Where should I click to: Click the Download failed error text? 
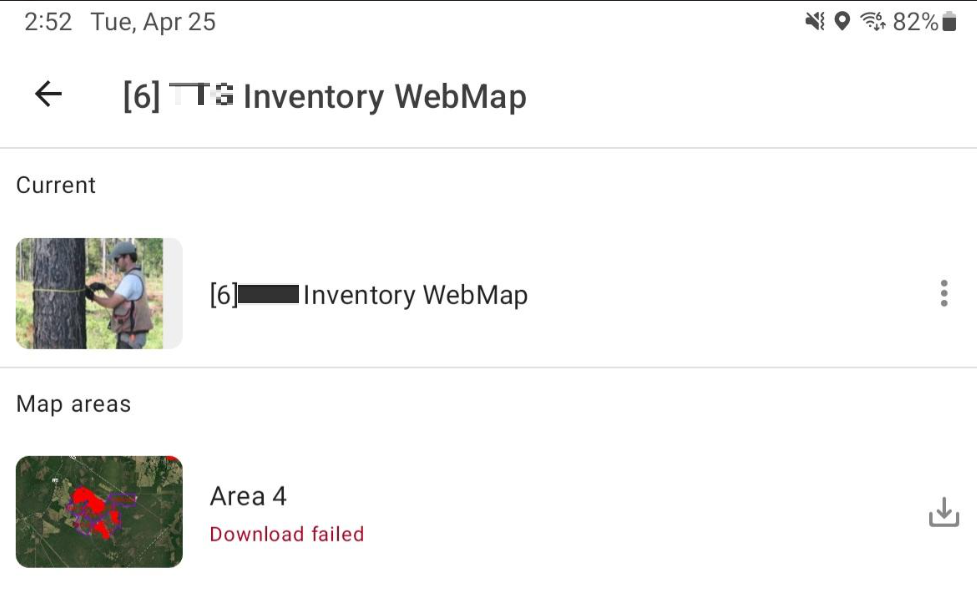coord(286,534)
